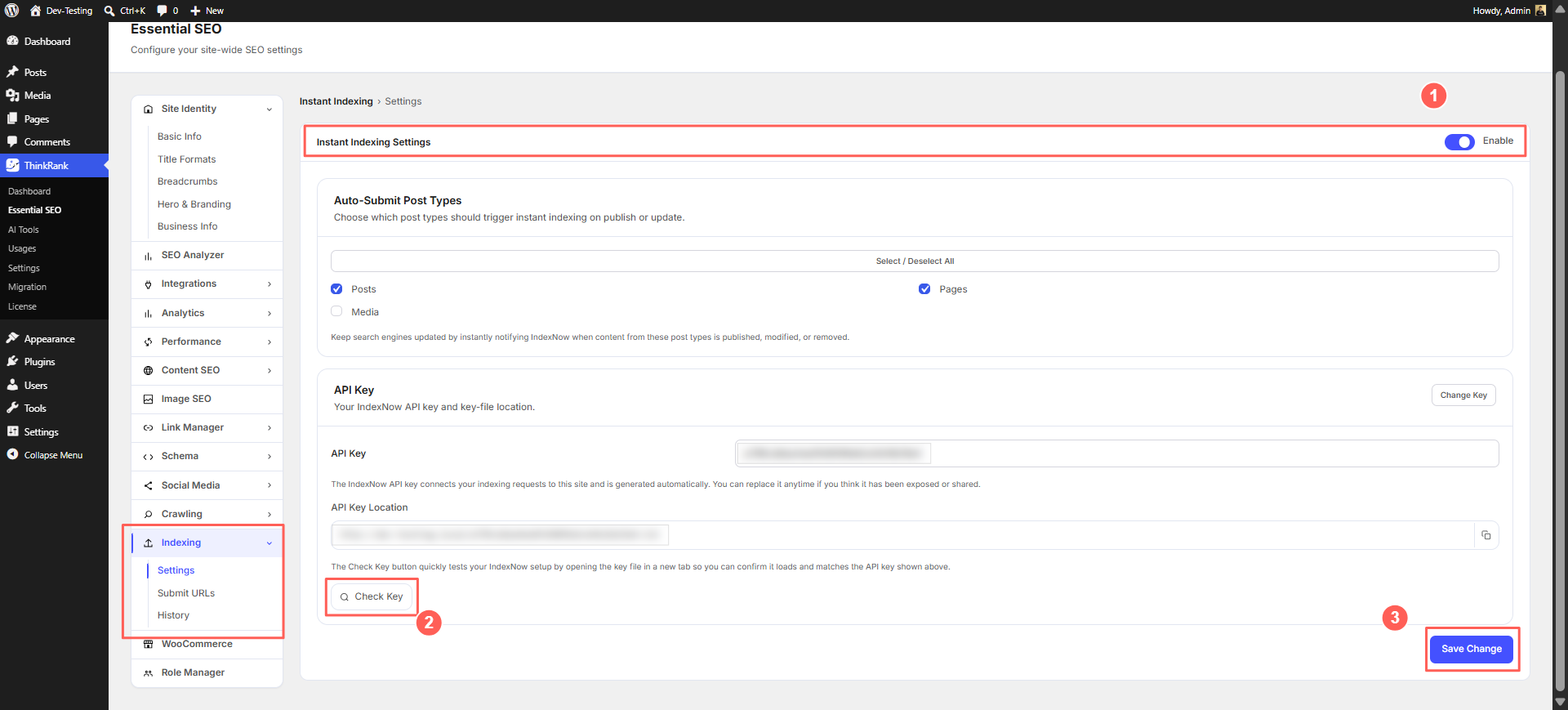
Task: Open AI Tools in ThinkRank menu
Action: 24,230
